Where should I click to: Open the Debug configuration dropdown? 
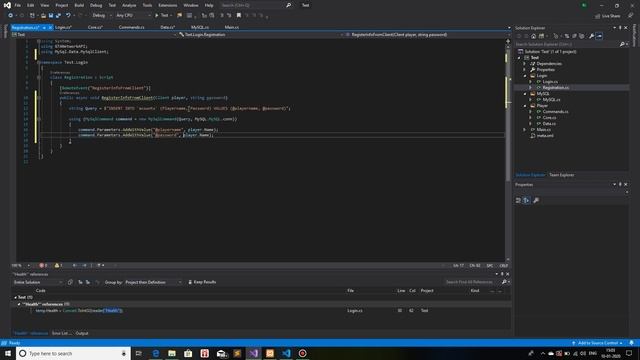[101, 16]
